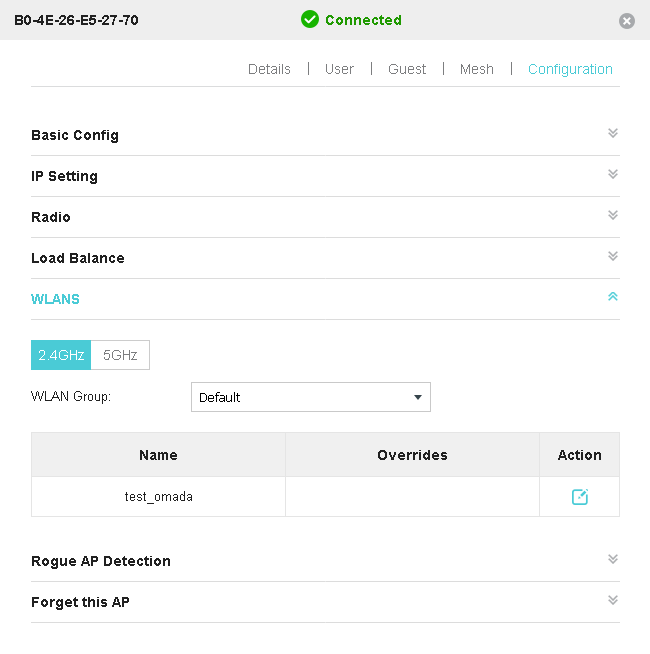The image size is (650, 654).
Task: Expand the Load Balance chevron
Action: tap(613, 256)
